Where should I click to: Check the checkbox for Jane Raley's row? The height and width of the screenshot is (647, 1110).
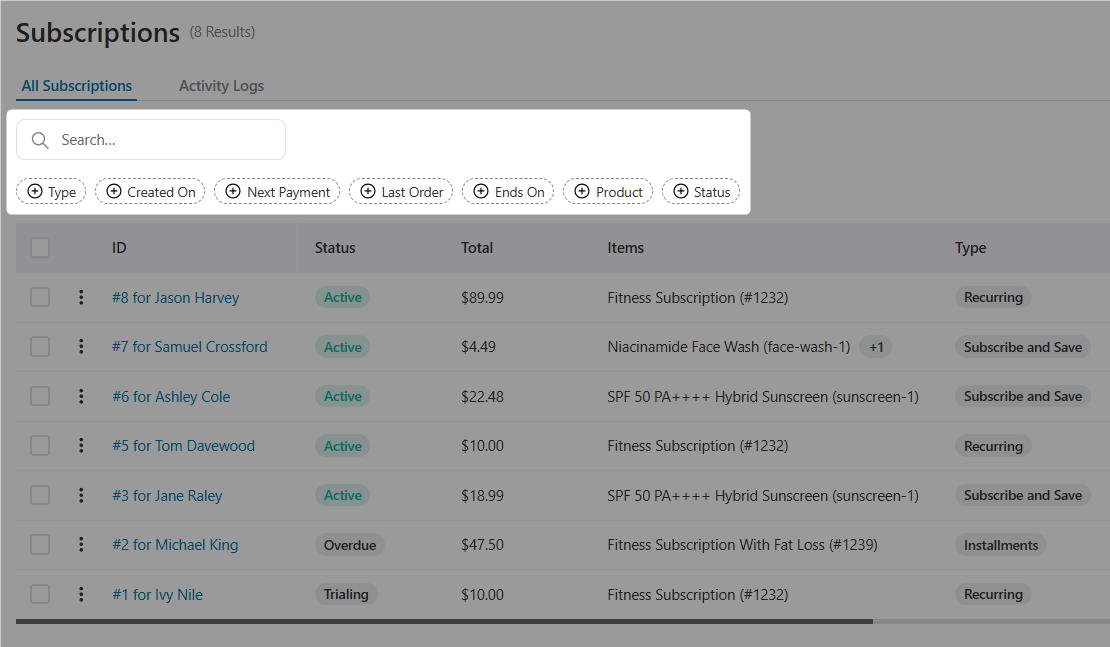(40, 494)
